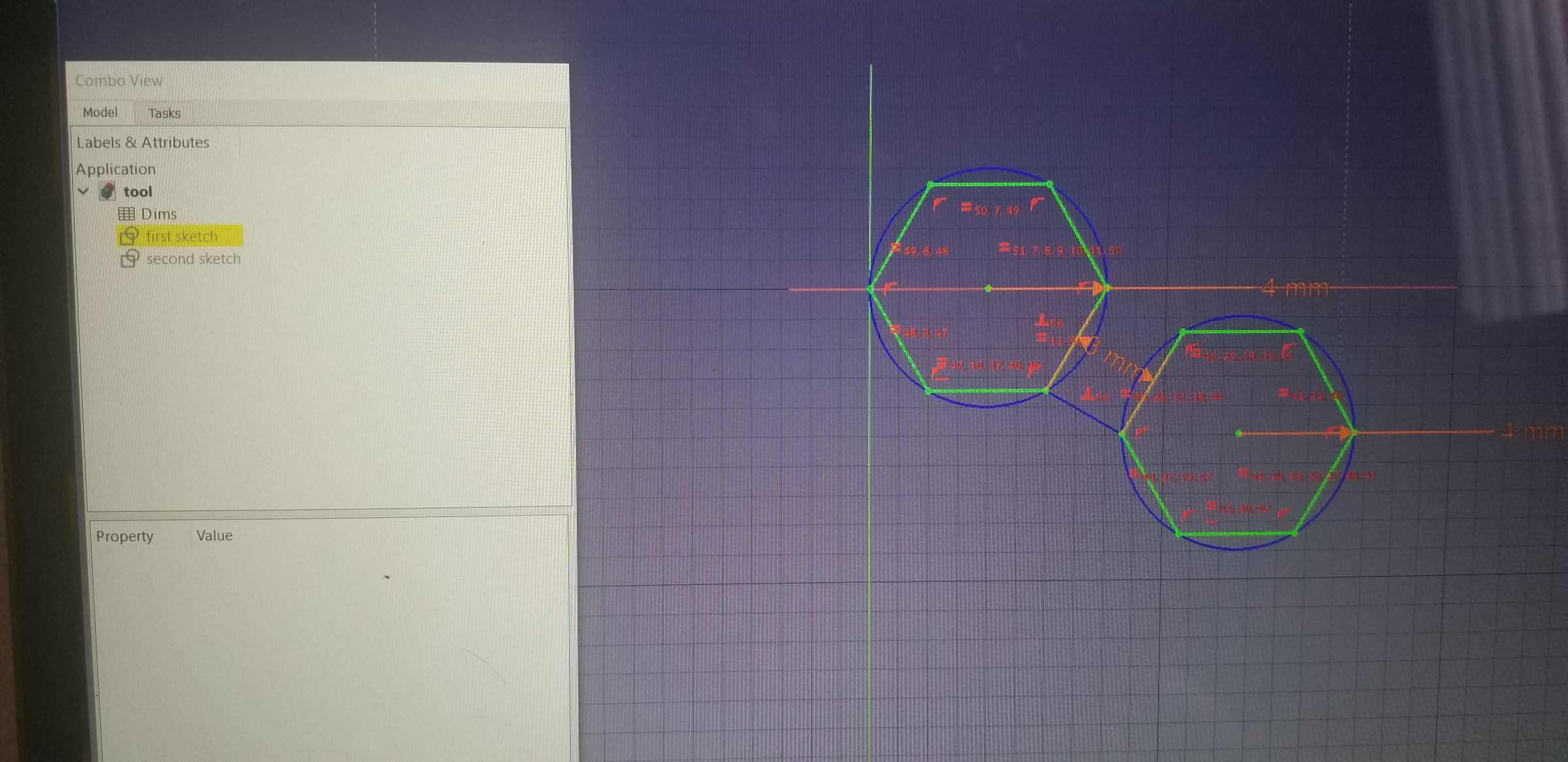This screenshot has height=762, width=1568.
Task: Collapse the 'tool' node in the tree
Action: (84, 191)
